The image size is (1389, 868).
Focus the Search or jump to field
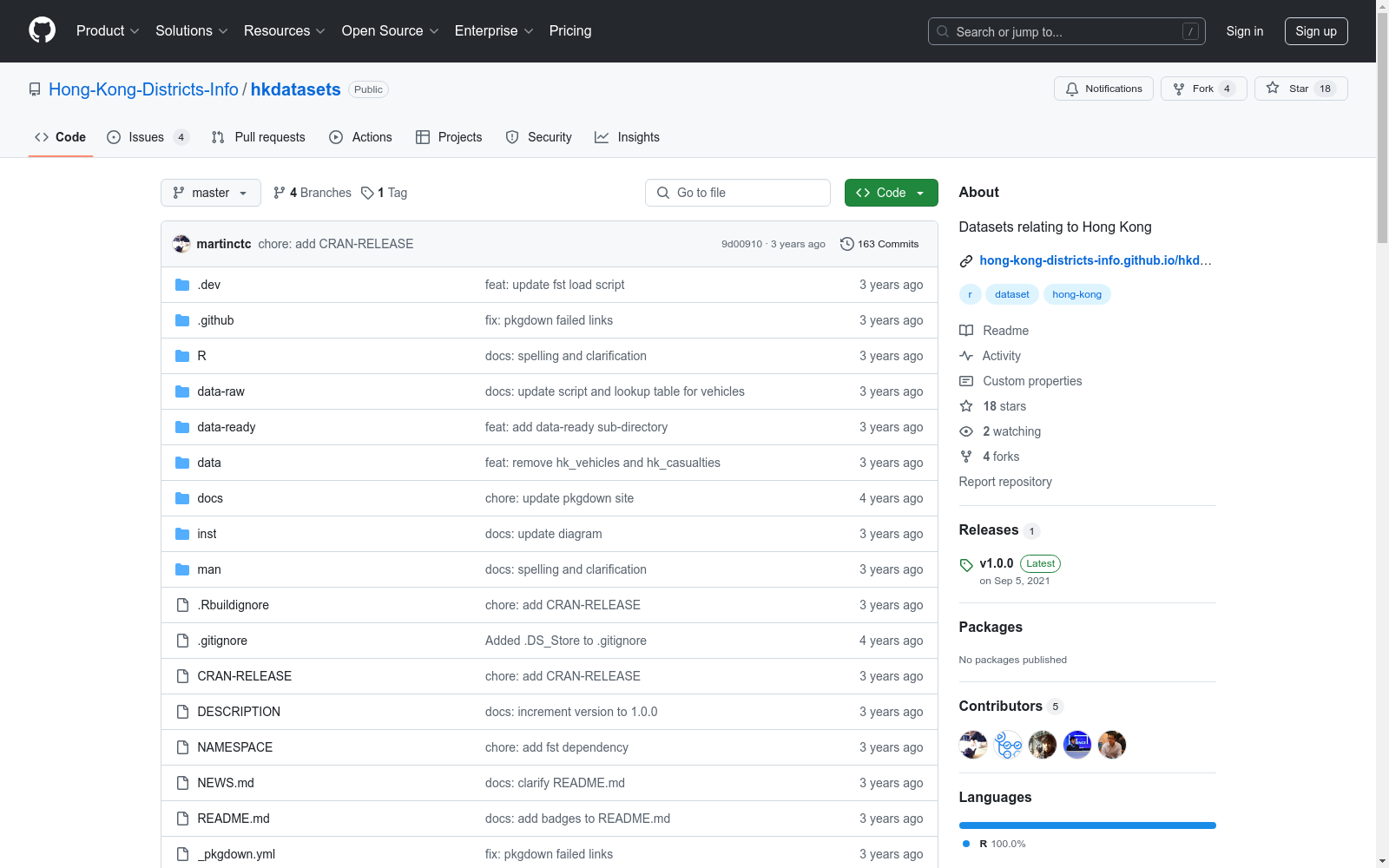point(1067,31)
